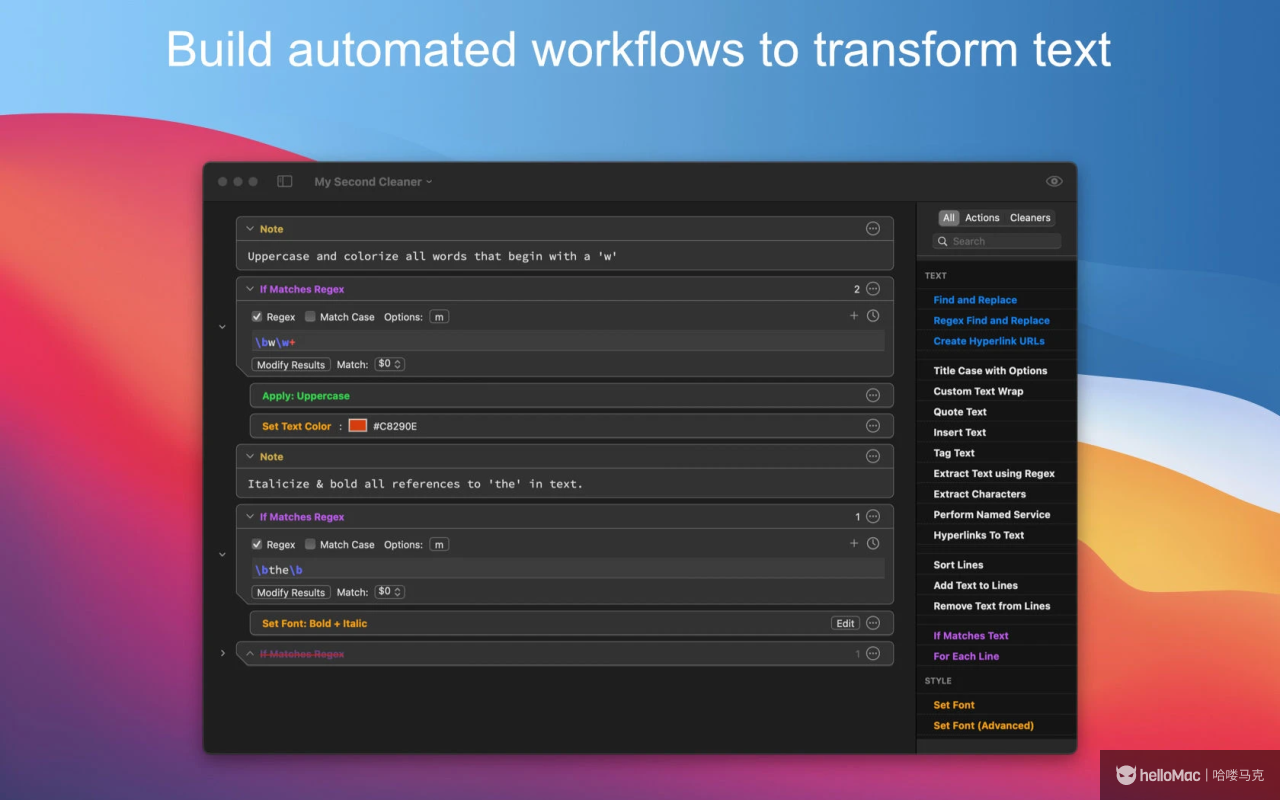Change Match $0 stepper in \bw\w+ block
The height and width of the screenshot is (800, 1280).
pos(389,364)
